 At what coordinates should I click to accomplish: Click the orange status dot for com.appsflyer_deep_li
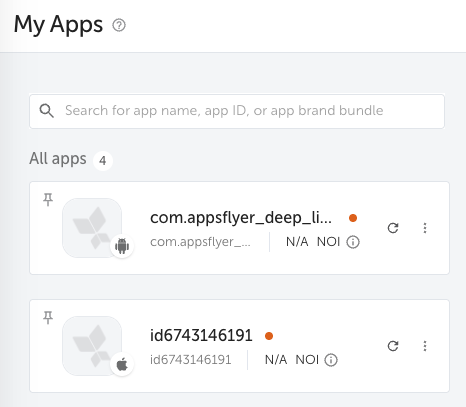click(x=353, y=218)
